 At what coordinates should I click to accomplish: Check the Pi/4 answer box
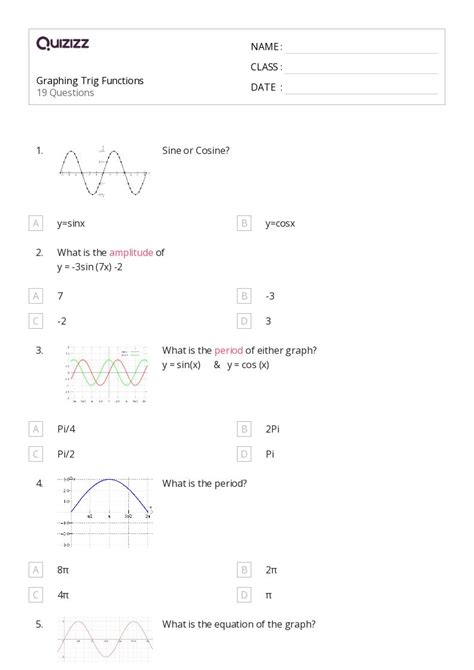(36, 429)
